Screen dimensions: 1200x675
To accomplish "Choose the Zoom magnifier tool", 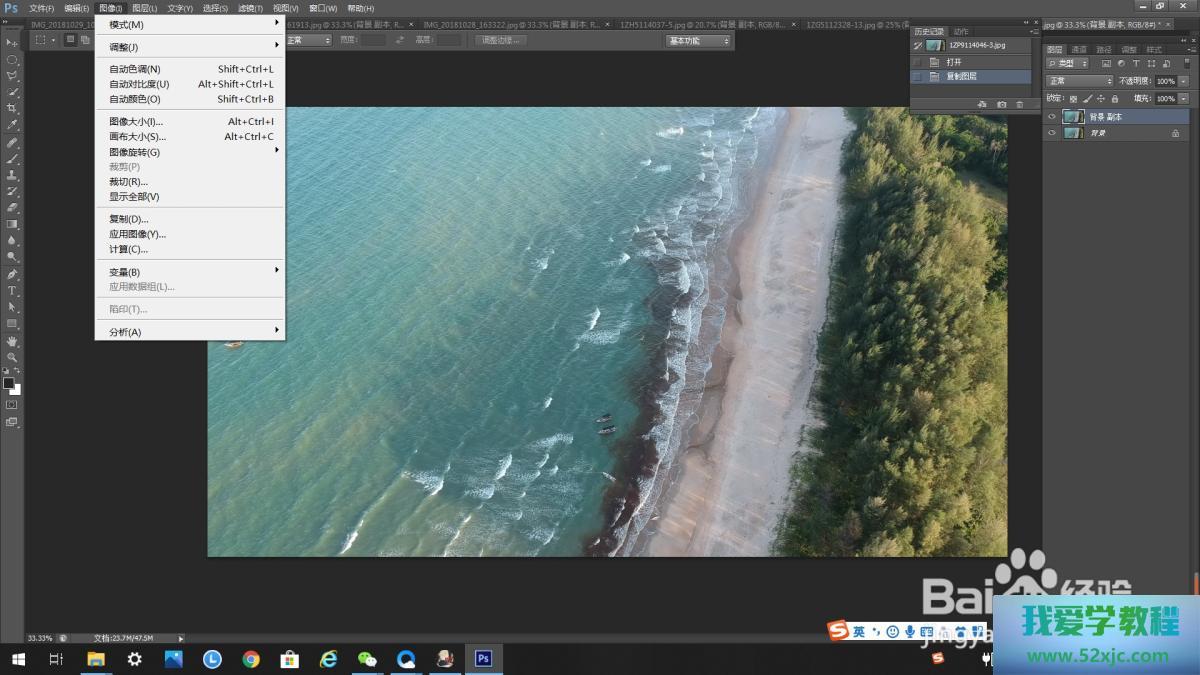I will point(12,357).
